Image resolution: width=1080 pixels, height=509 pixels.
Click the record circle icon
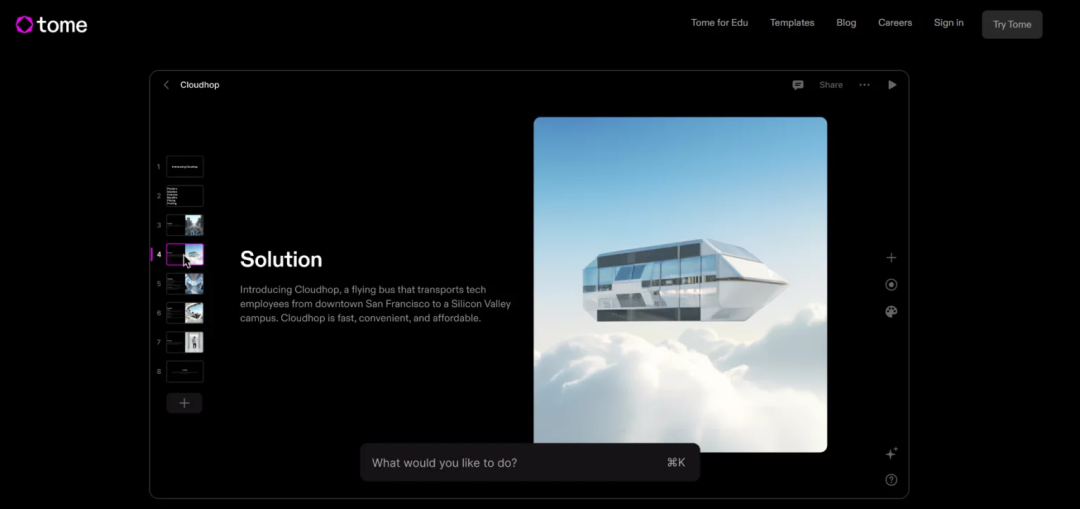[x=891, y=284]
